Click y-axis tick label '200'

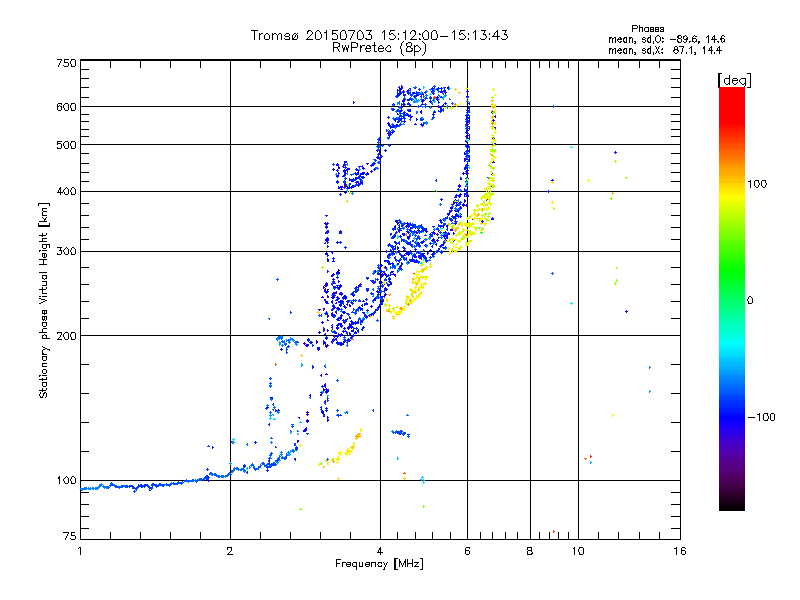tap(66, 336)
